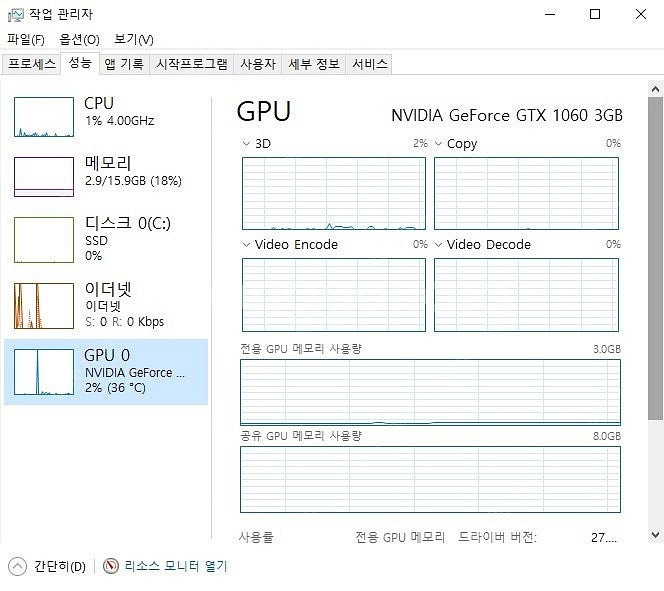Viewport: 664px width, 591px height.
Task: Select the CPU performance graph thumbnail
Action: (44, 117)
